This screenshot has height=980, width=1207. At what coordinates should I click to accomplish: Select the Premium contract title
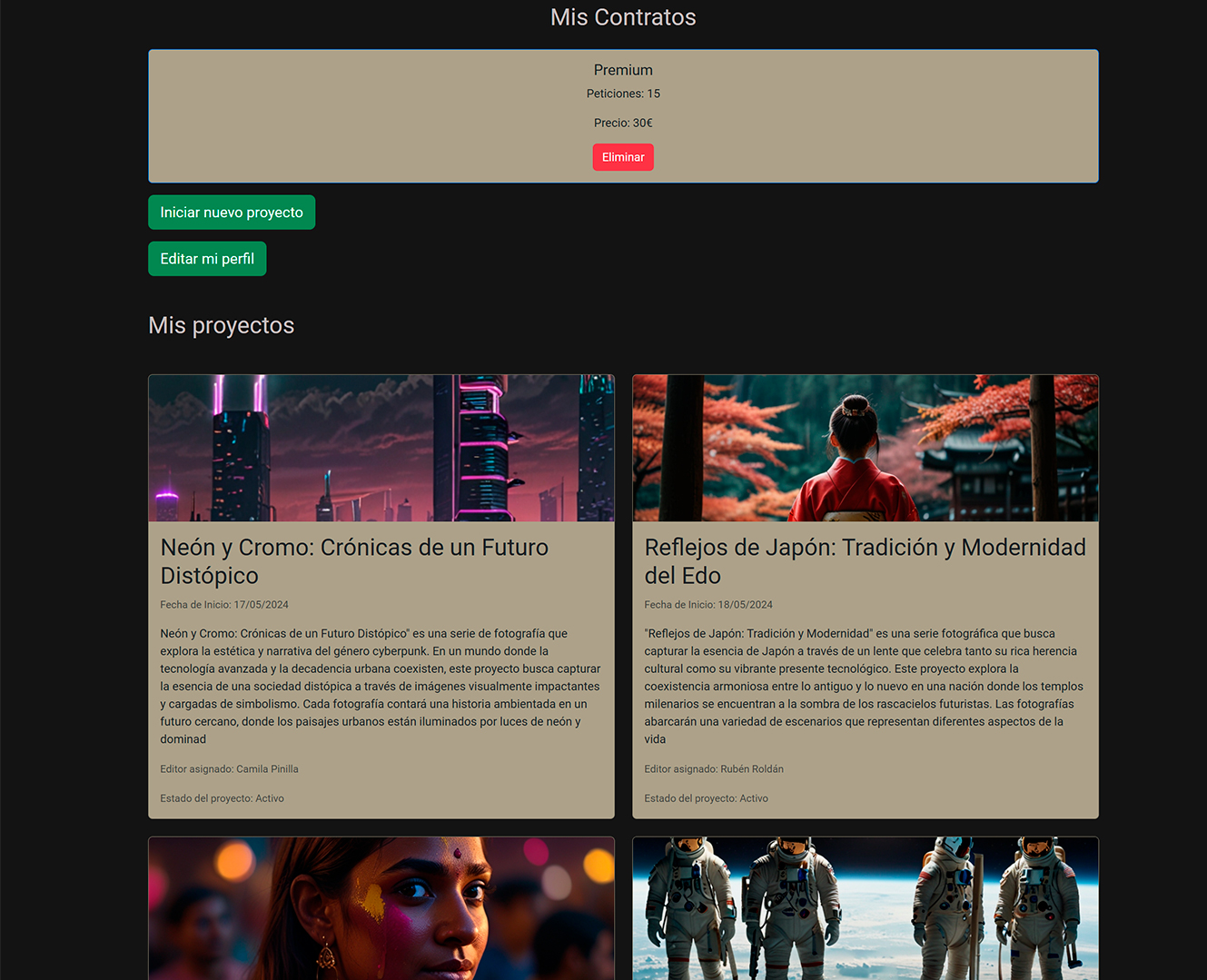click(x=623, y=70)
